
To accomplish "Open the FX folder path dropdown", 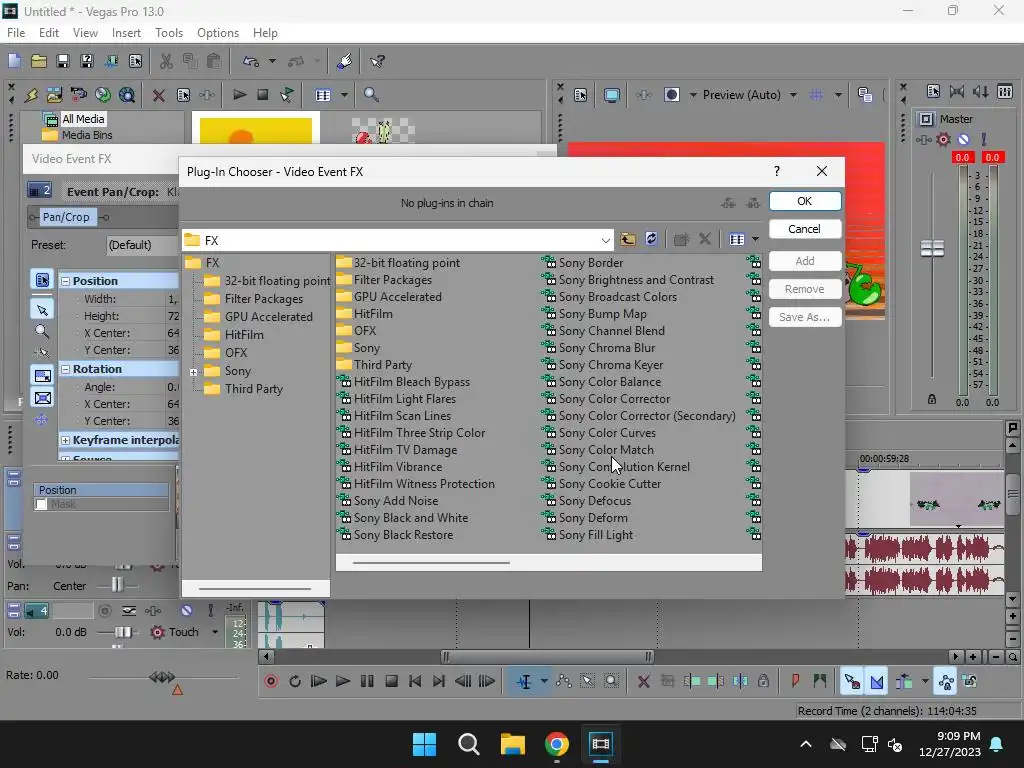I will tap(605, 240).
